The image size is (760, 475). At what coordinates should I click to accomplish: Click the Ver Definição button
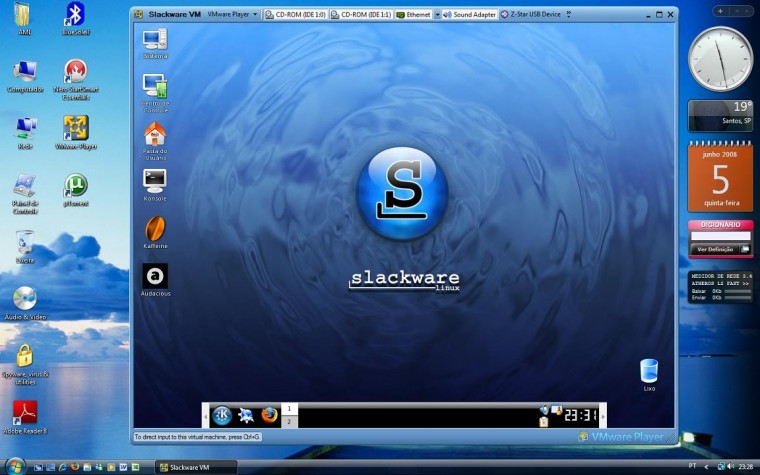(715, 249)
